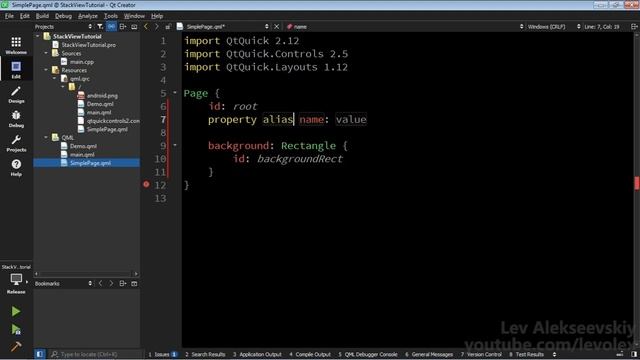
Task: Toggle the left sidebar visibility
Action: click(40, 354)
